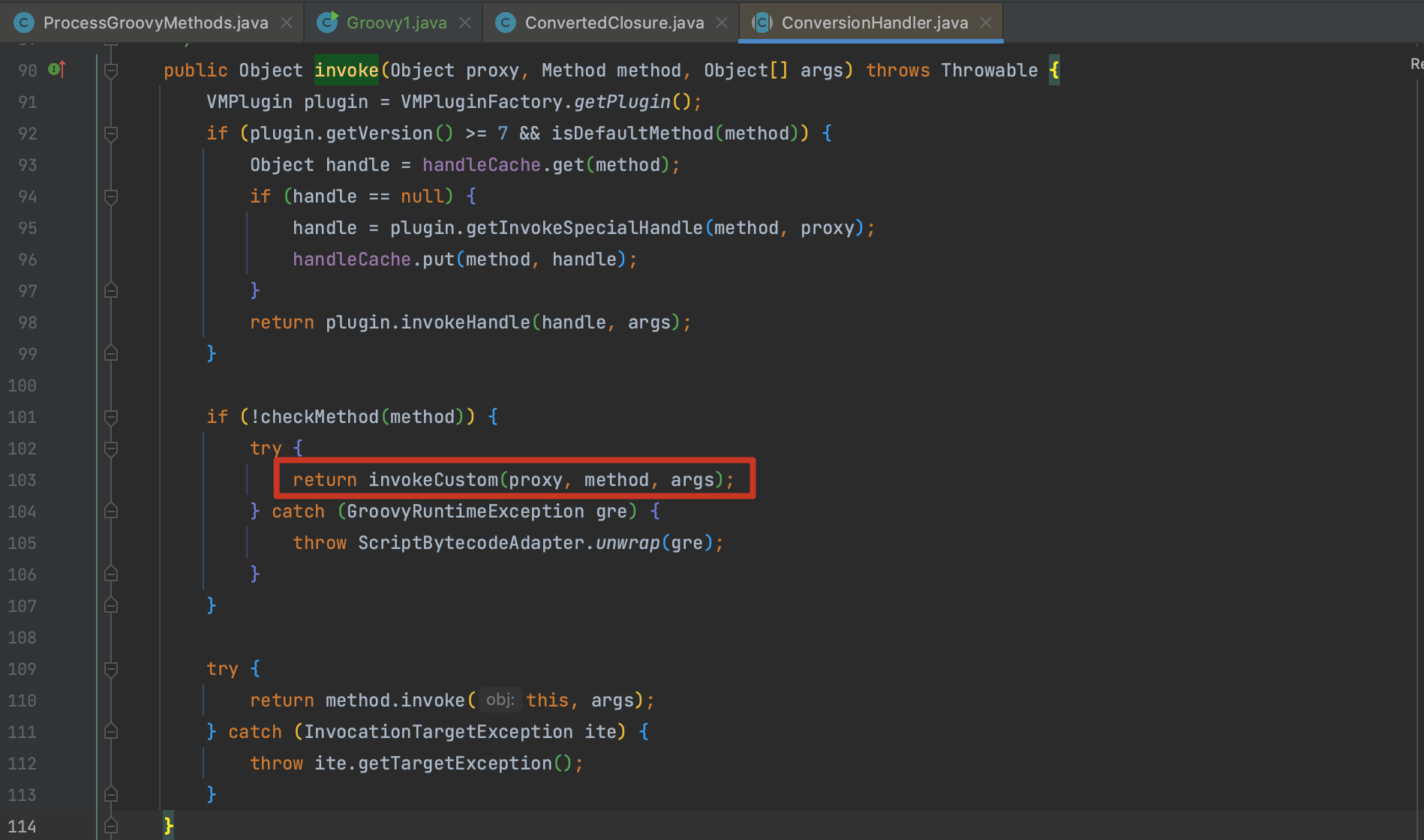Collapse the checkMethod if block at line 101
The width and height of the screenshot is (1424, 840).
[111, 417]
